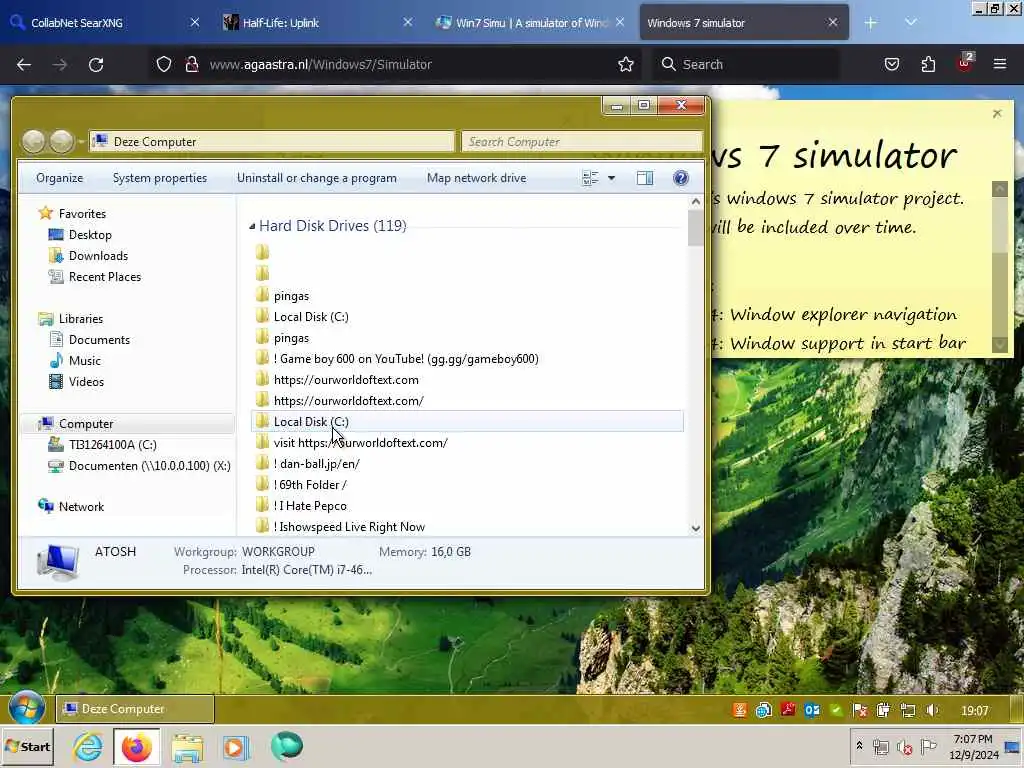Open a new Firefox tab
This screenshot has height=768, width=1024.
point(871,22)
